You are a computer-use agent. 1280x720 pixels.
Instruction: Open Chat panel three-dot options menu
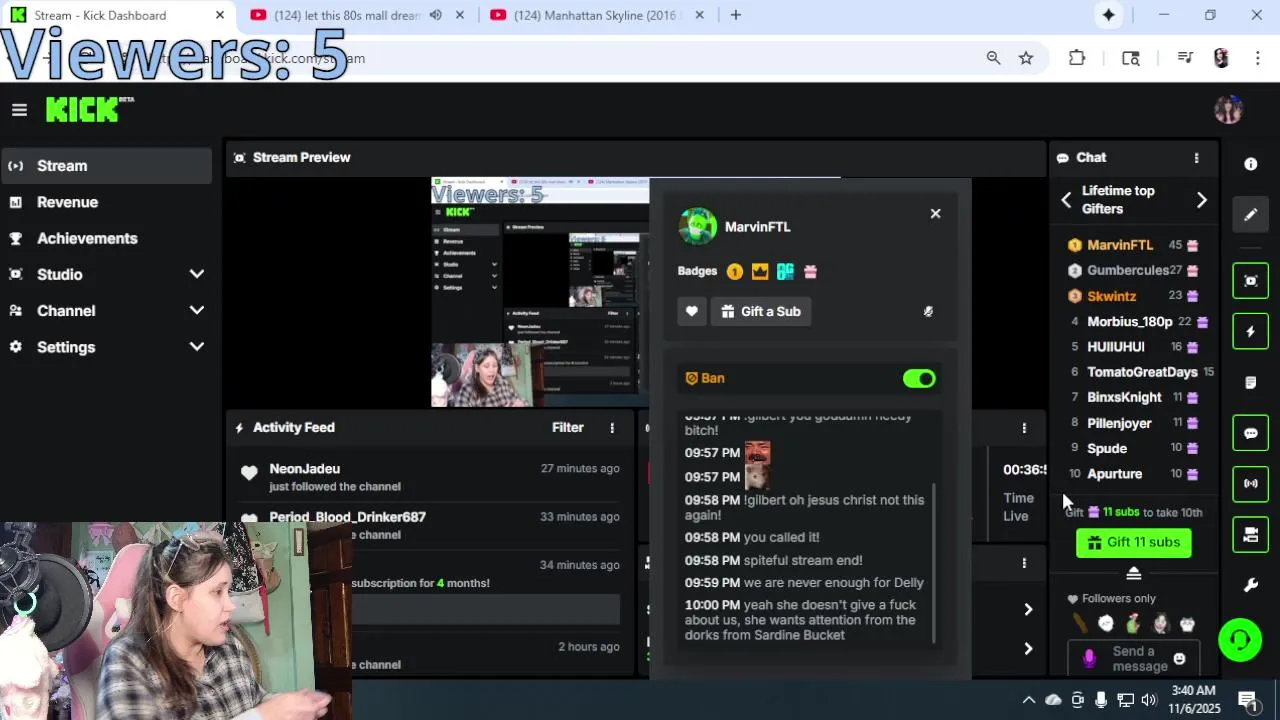[1196, 158]
